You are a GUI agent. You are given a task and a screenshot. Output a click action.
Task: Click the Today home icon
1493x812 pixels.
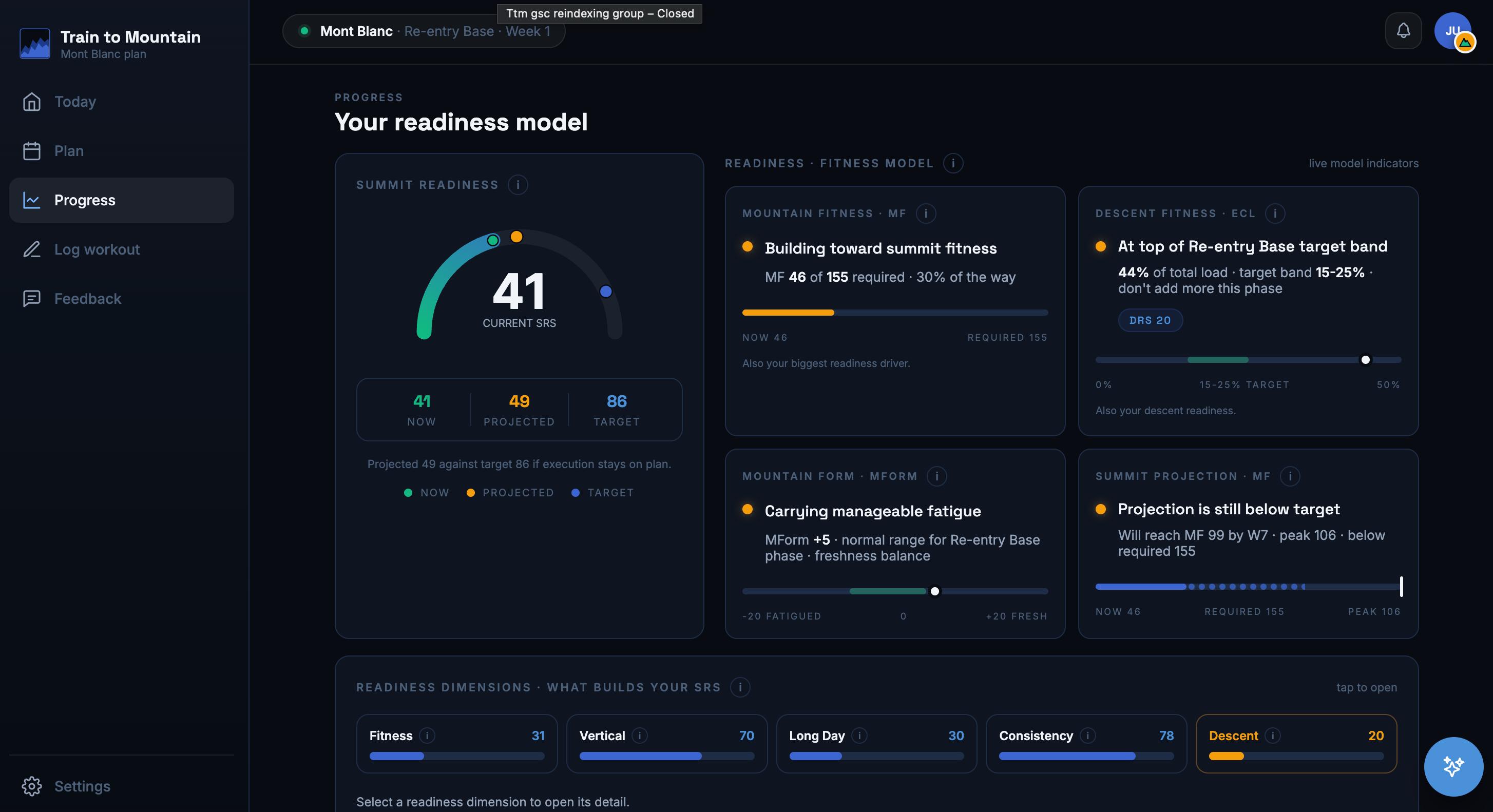coord(32,102)
